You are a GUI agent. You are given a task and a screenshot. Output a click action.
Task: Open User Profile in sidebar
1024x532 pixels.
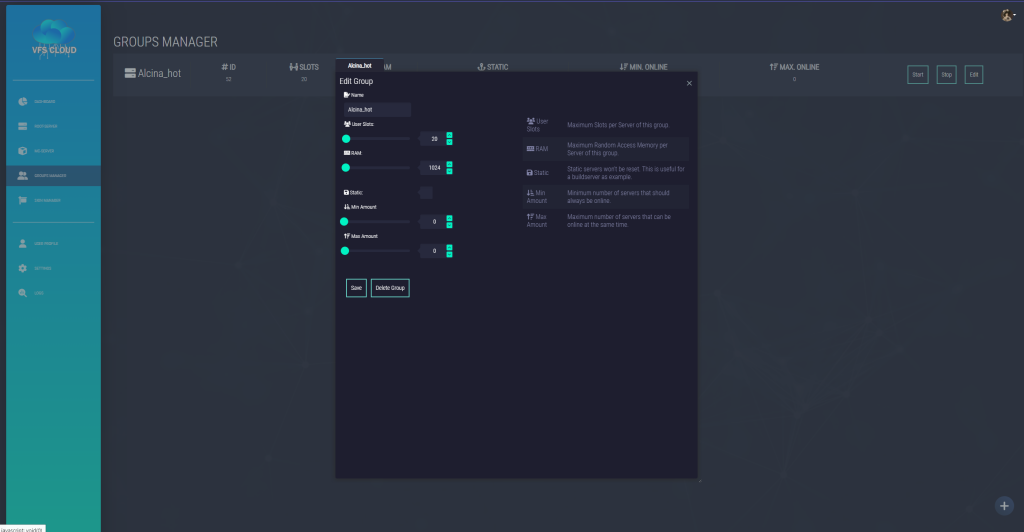click(23, 243)
